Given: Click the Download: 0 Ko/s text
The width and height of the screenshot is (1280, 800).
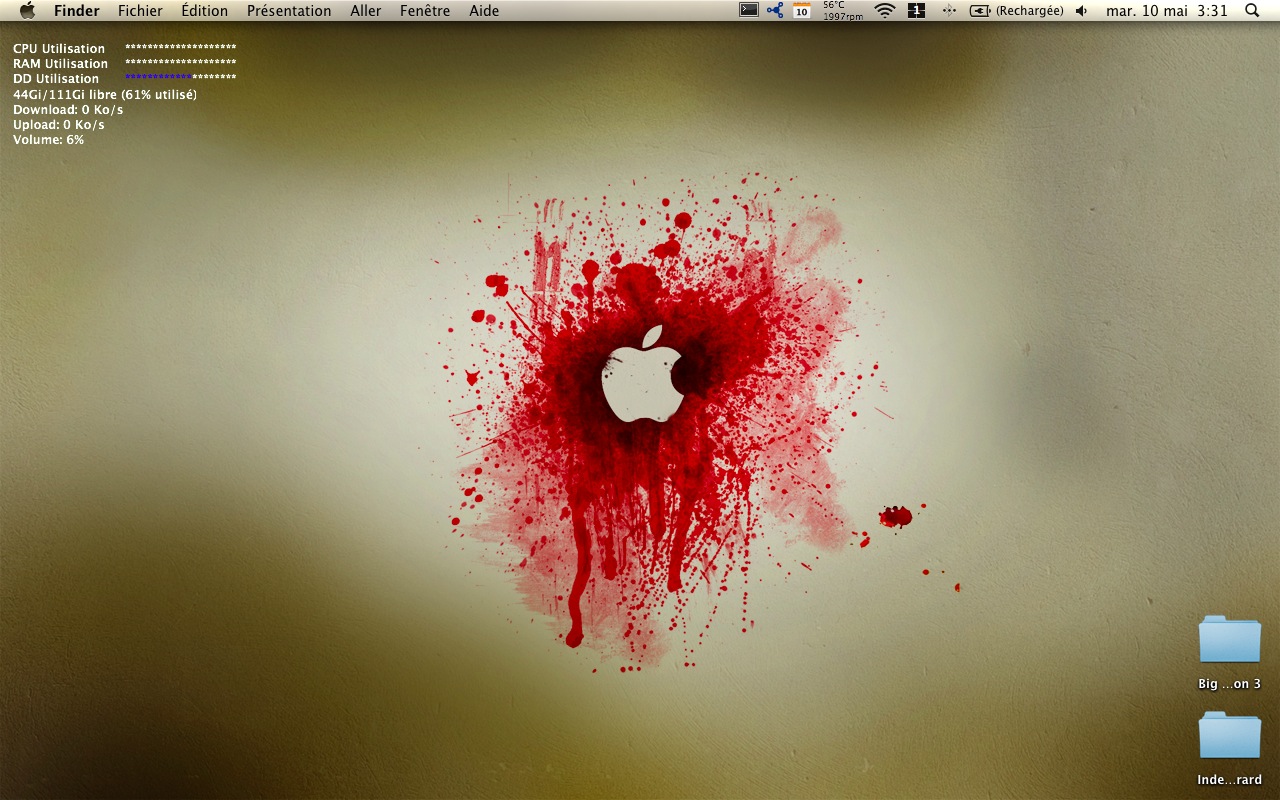Looking at the screenshot, I should (68, 109).
